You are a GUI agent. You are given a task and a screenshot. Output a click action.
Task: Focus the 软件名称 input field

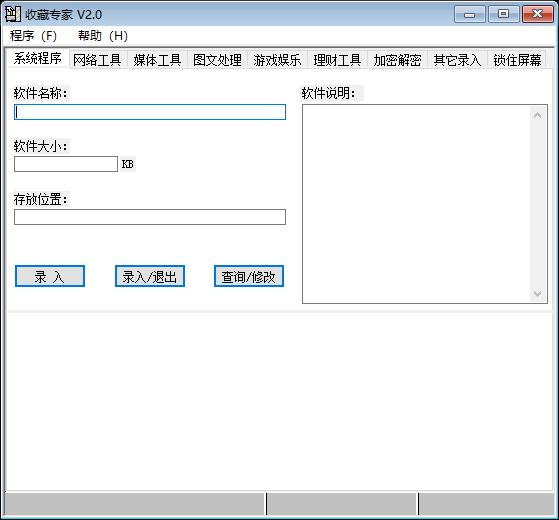(150, 112)
